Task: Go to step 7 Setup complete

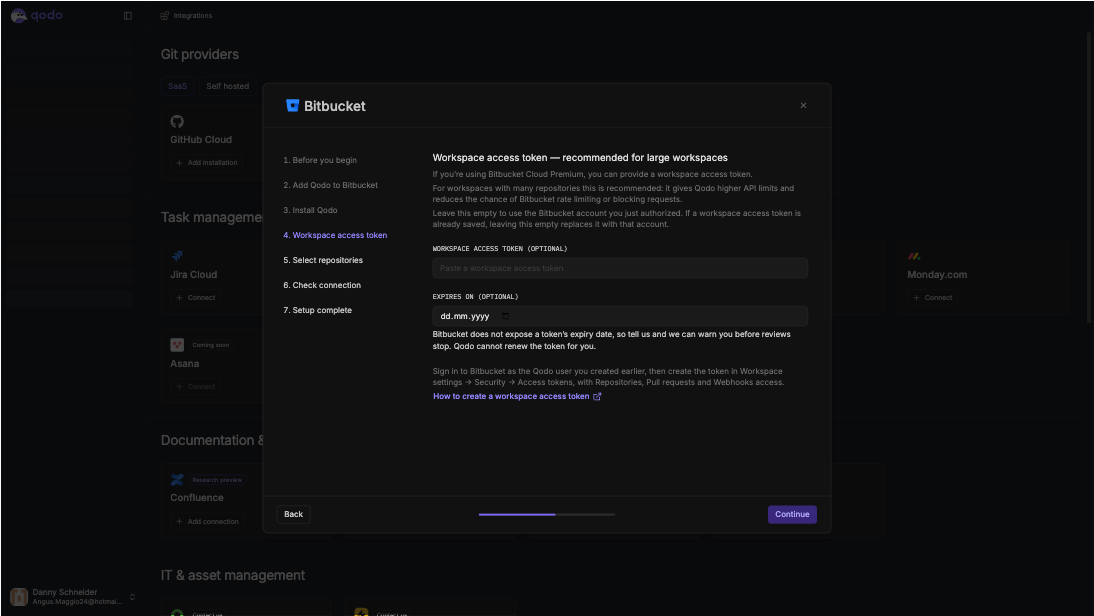Action: tap(317, 310)
